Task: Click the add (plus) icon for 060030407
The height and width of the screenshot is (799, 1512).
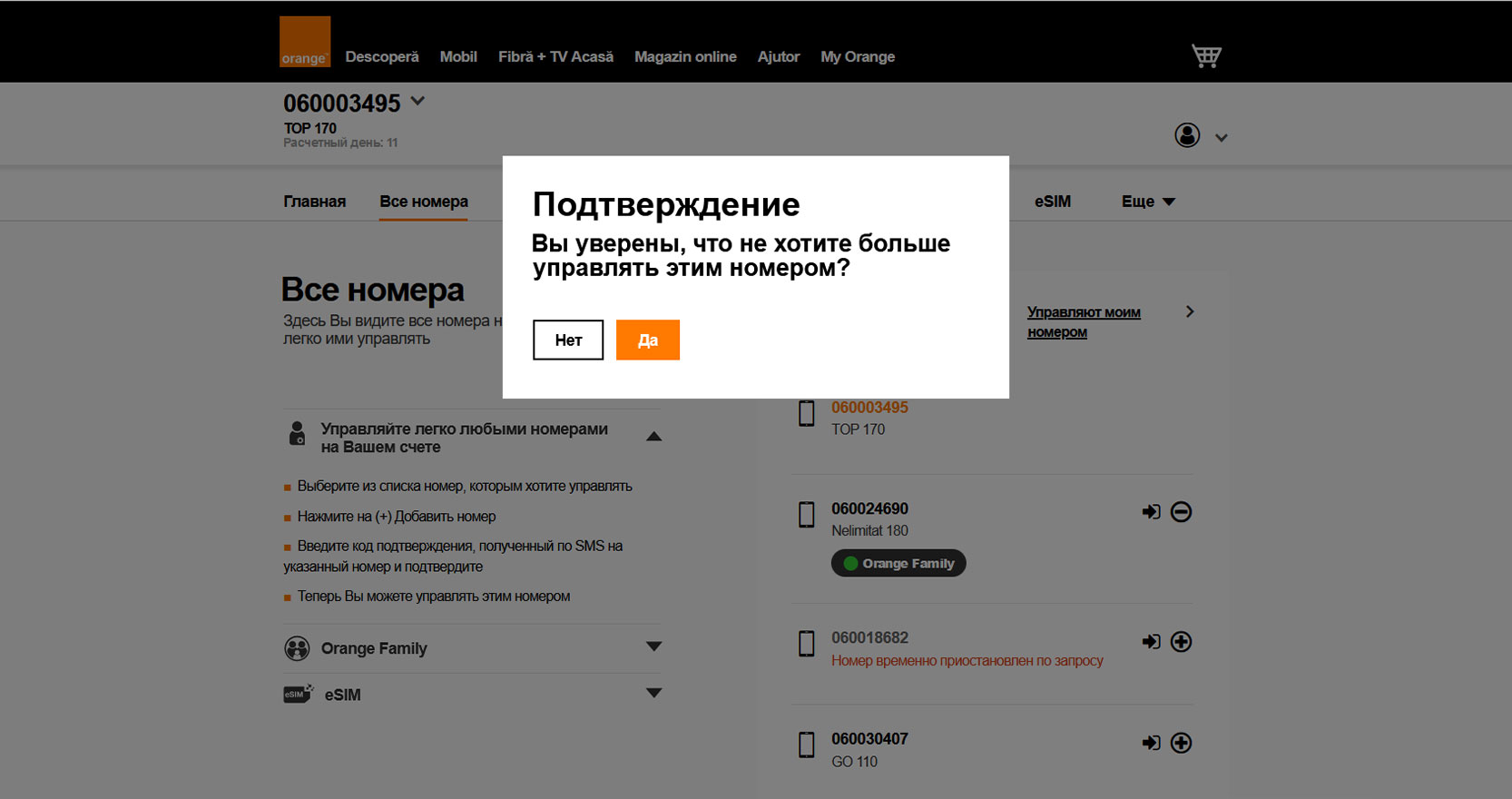Action: click(x=1181, y=743)
